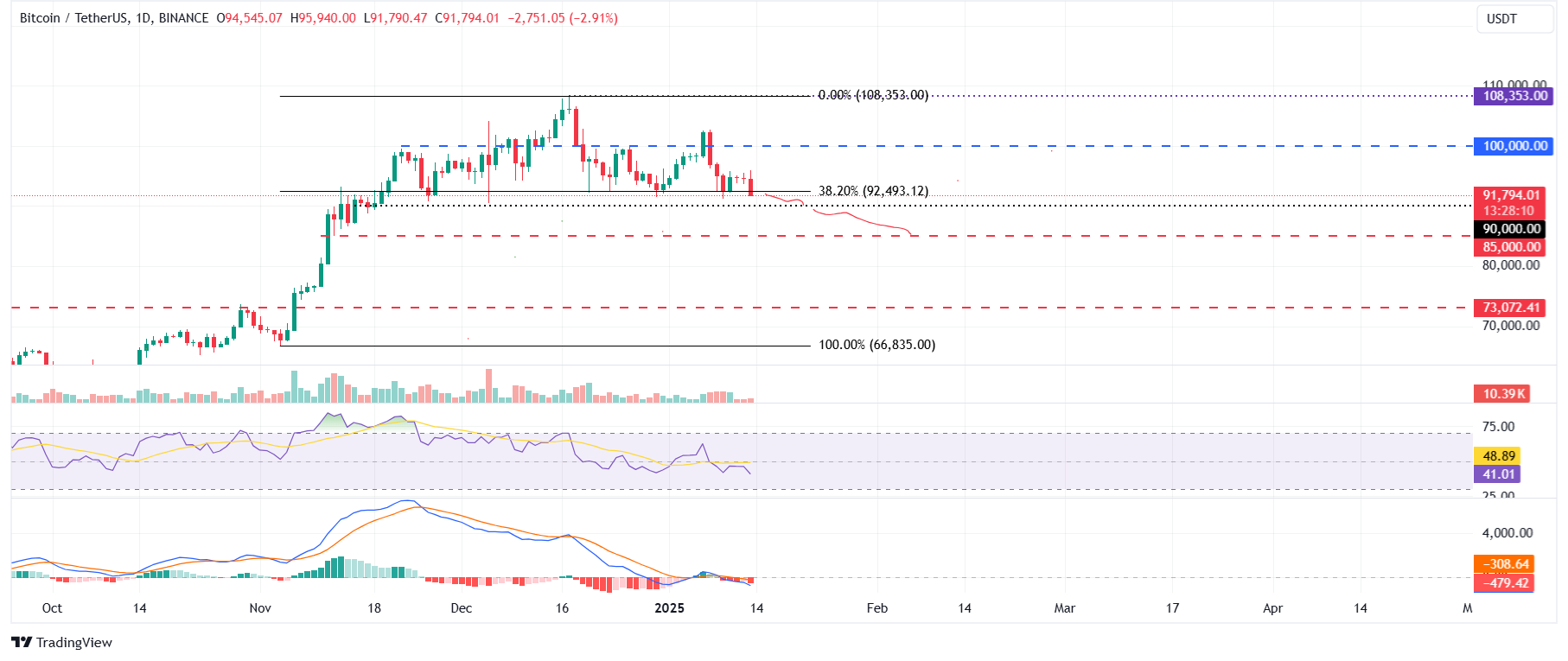Click the Feb label on time axis
The image size is (1568, 661).
[x=877, y=608]
